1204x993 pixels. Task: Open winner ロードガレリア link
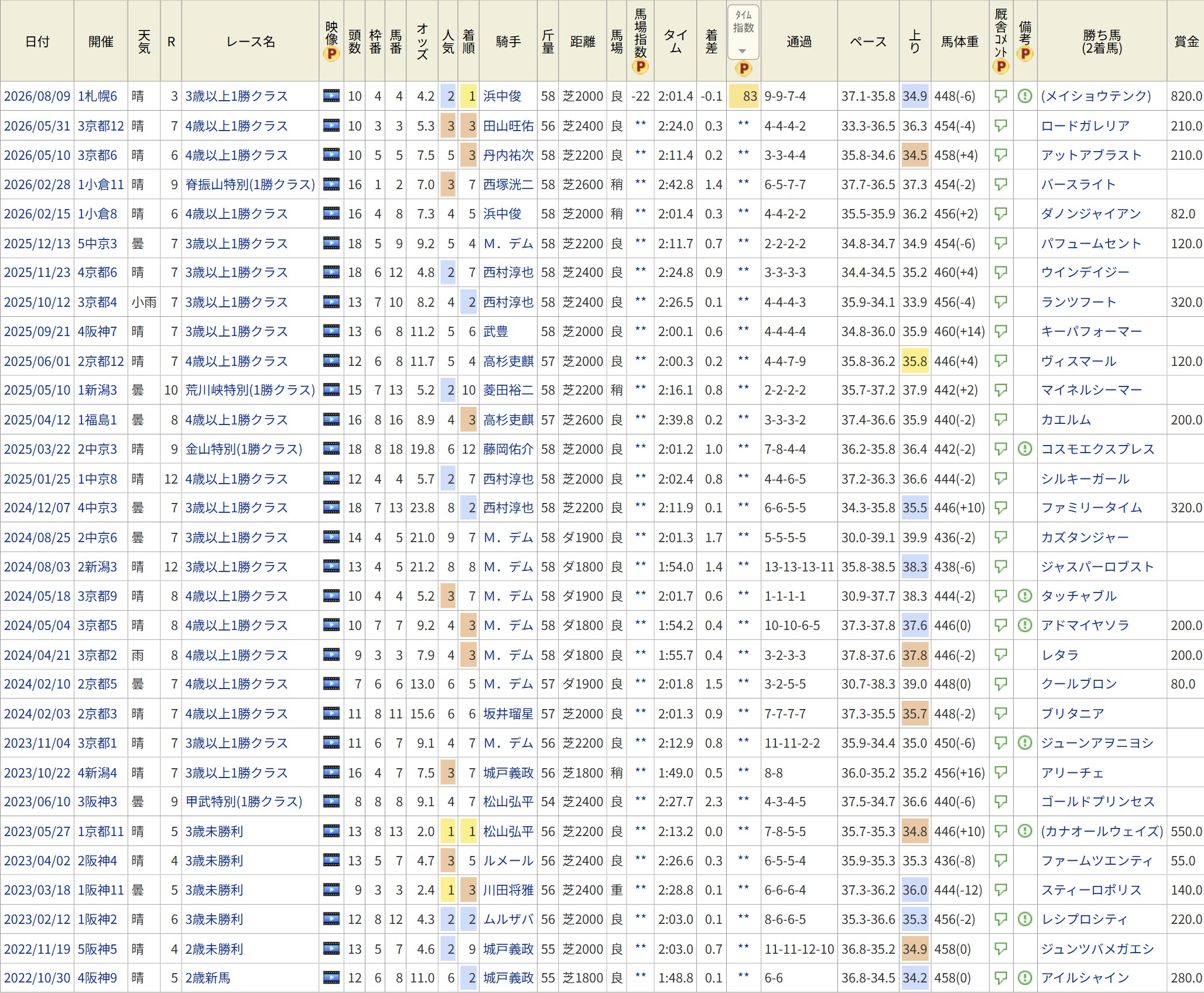coord(1085,125)
